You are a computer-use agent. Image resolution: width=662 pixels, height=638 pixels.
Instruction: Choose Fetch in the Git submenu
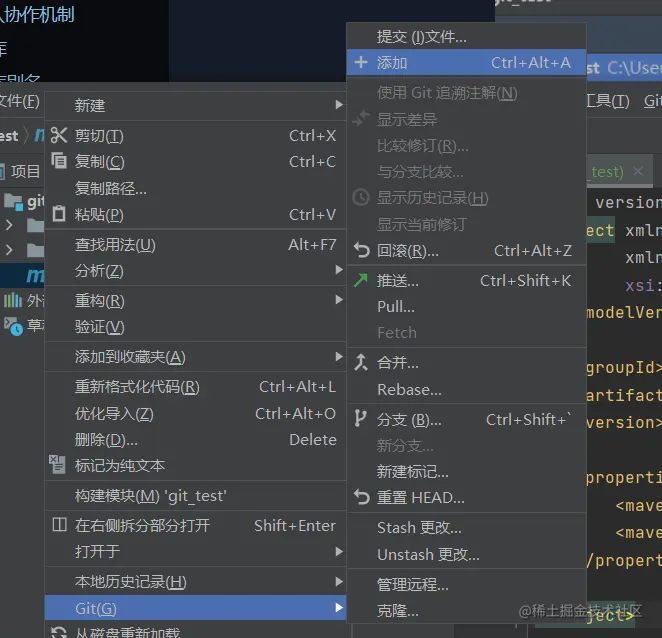pyautogui.click(x=466, y=333)
